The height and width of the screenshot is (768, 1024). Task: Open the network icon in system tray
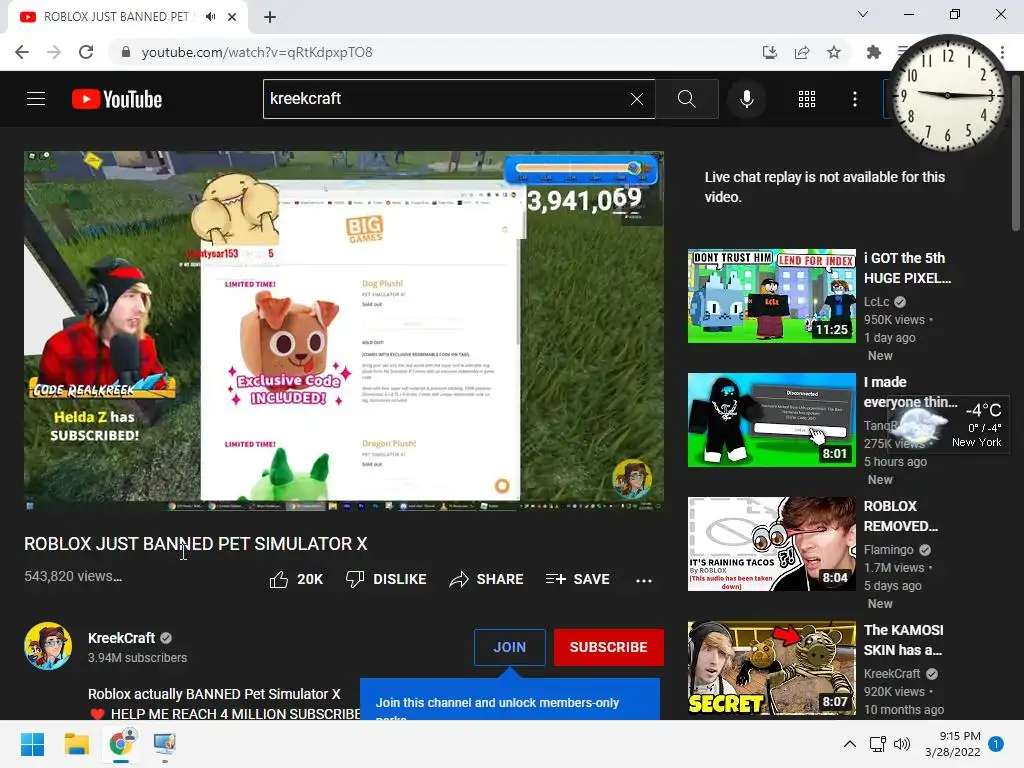877,744
